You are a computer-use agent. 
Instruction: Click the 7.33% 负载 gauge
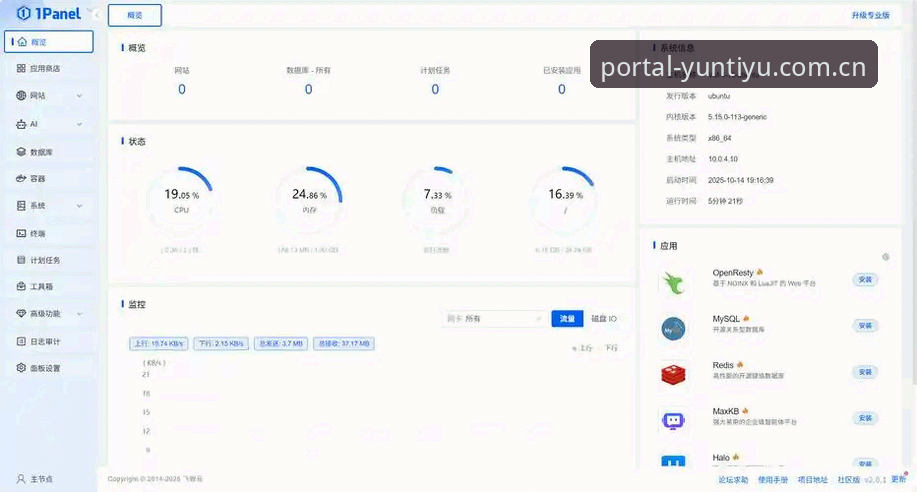pos(437,199)
